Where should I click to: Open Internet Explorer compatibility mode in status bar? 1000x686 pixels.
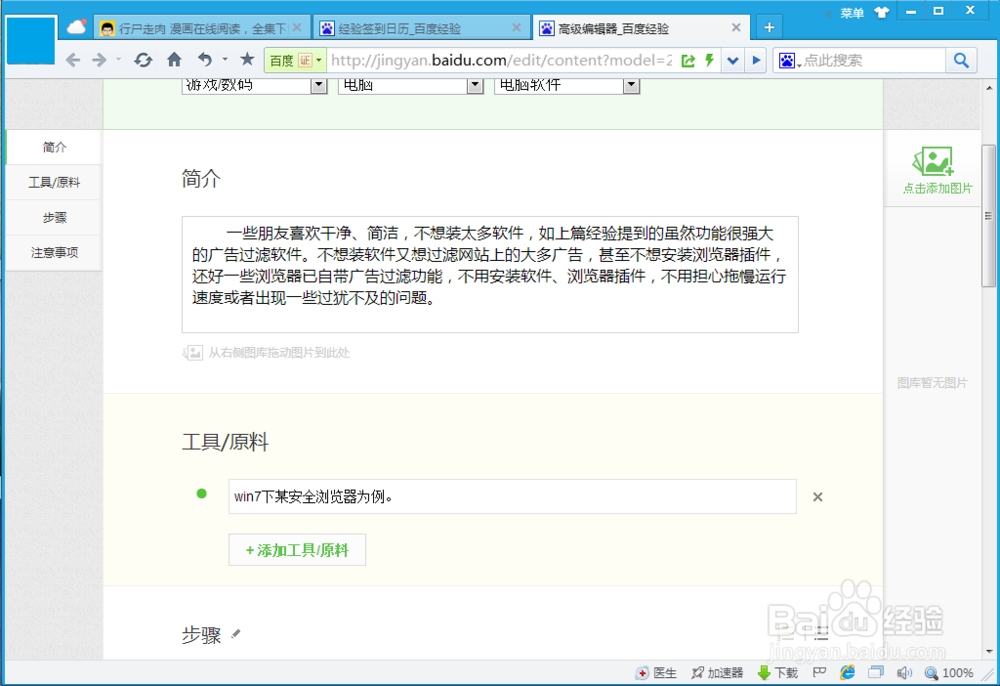(x=846, y=672)
